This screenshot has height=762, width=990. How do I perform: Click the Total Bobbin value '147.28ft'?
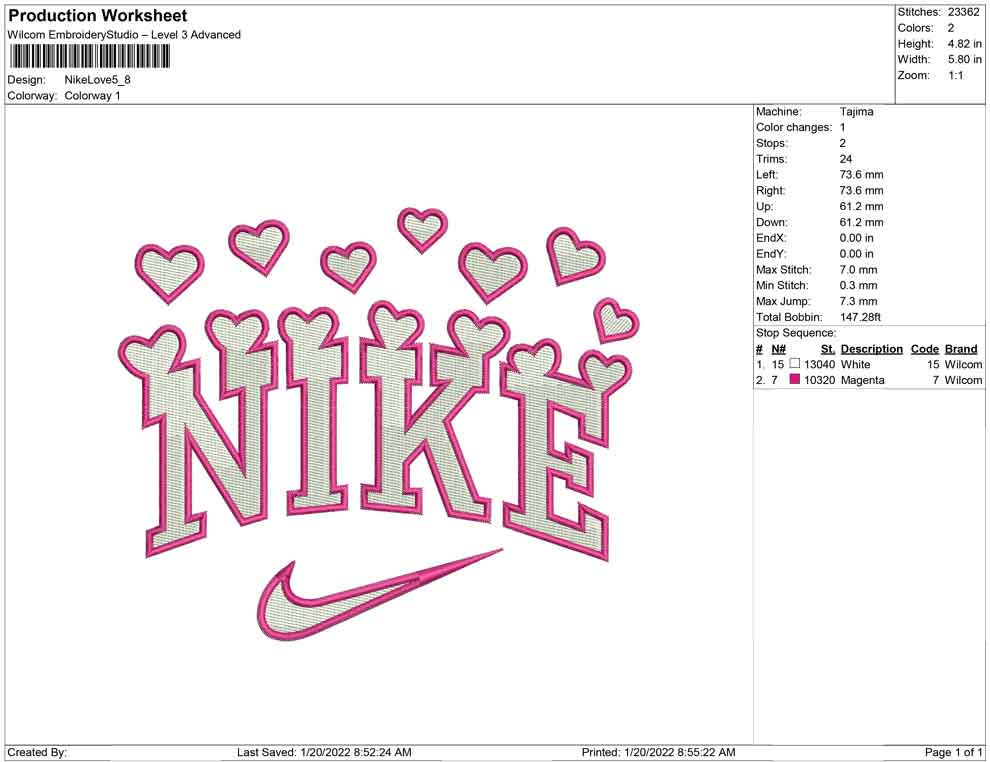point(860,317)
